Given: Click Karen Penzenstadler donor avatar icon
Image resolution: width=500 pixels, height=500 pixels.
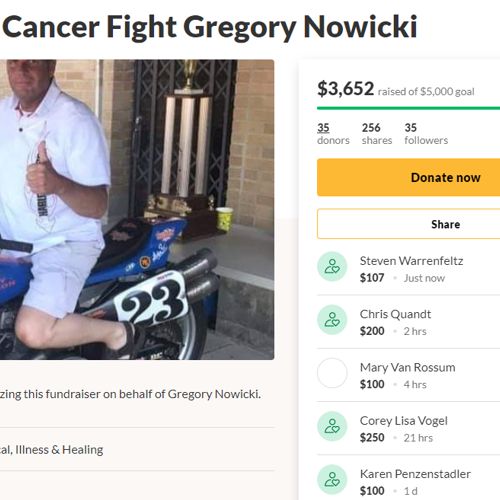Looking at the screenshot, I should coord(332,480).
